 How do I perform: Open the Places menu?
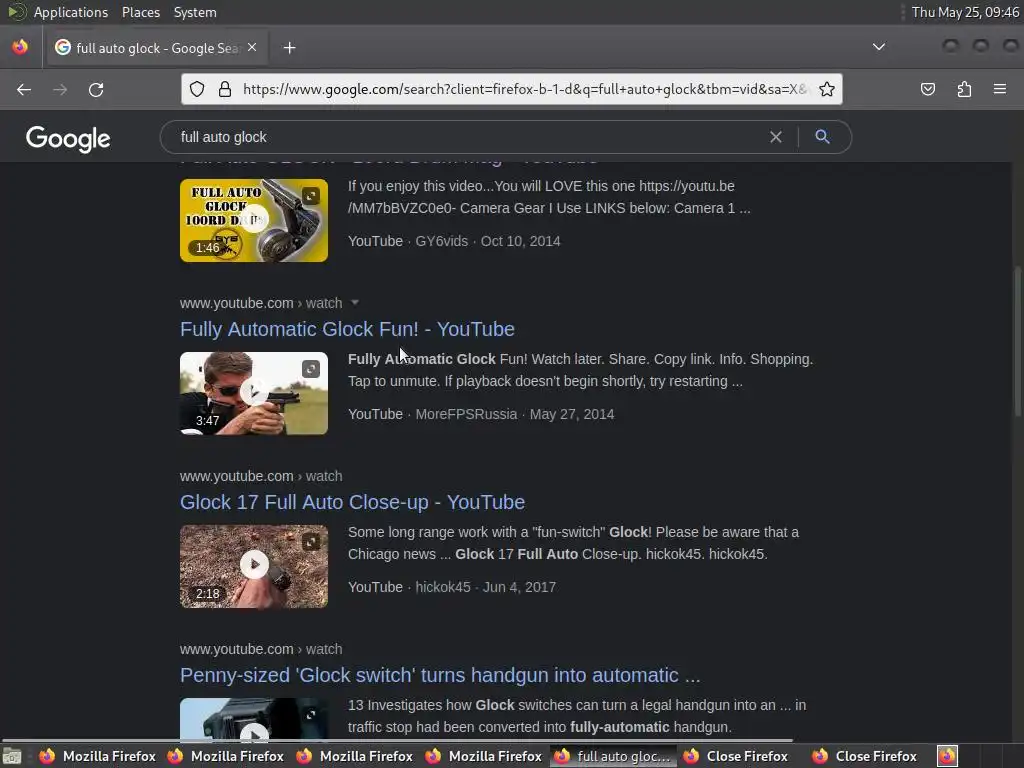click(x=141, y=12)
